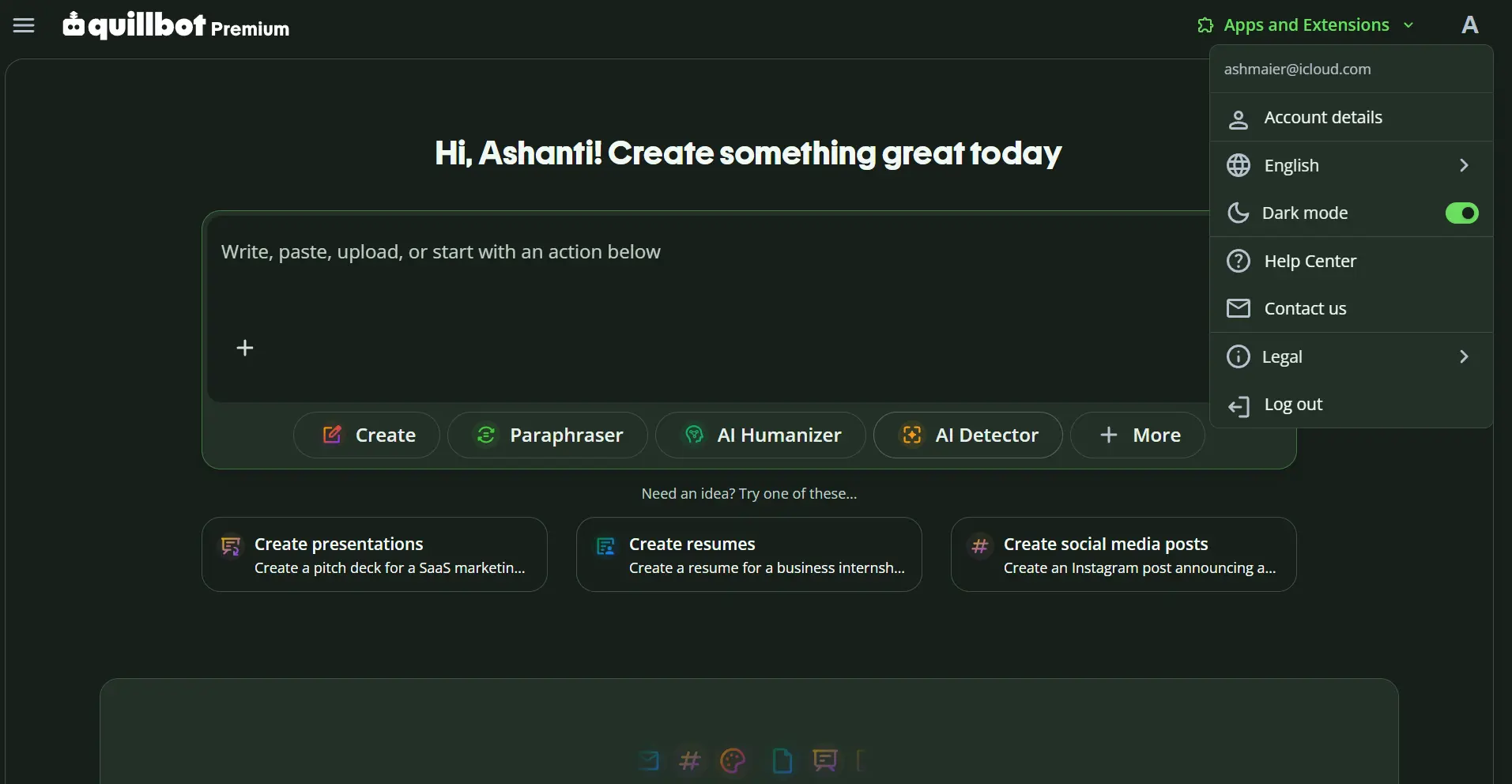This screenshot has width=1512, height=784.
Task: Click the question mark Help Center icon
Action: pyautogui.click(x=1239, y=261)
